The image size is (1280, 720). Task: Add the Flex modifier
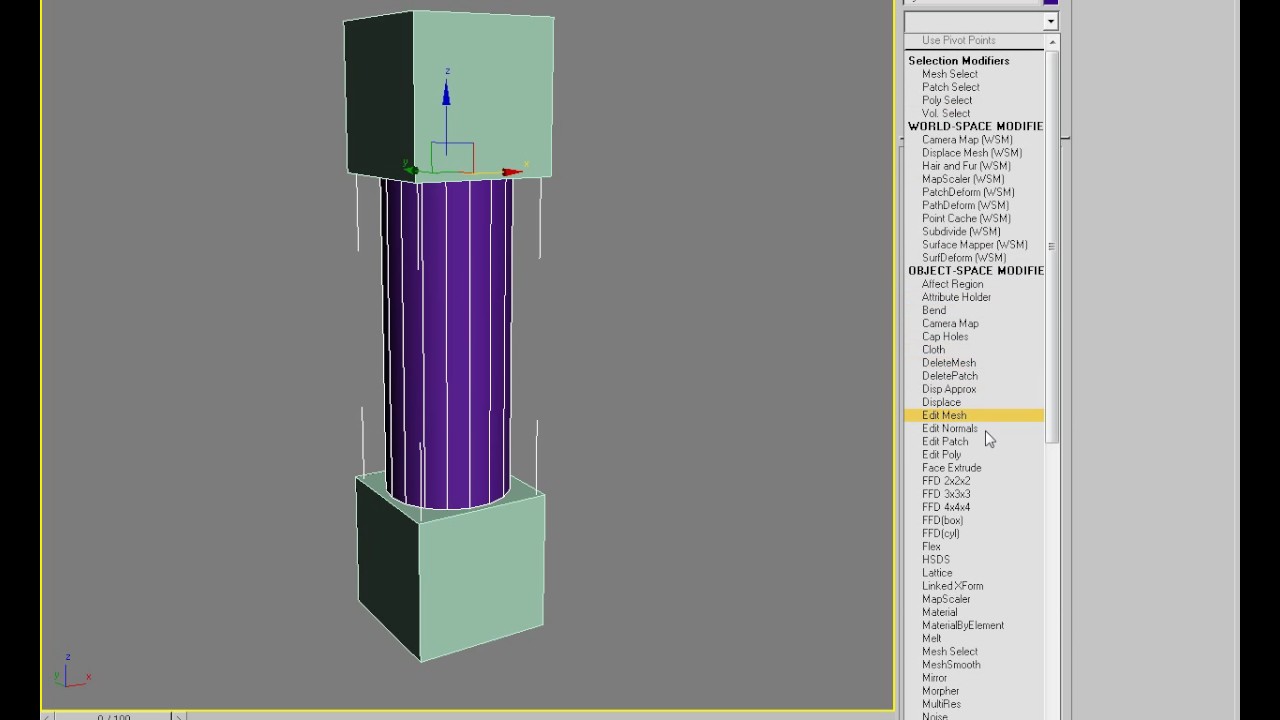(931, 546)
